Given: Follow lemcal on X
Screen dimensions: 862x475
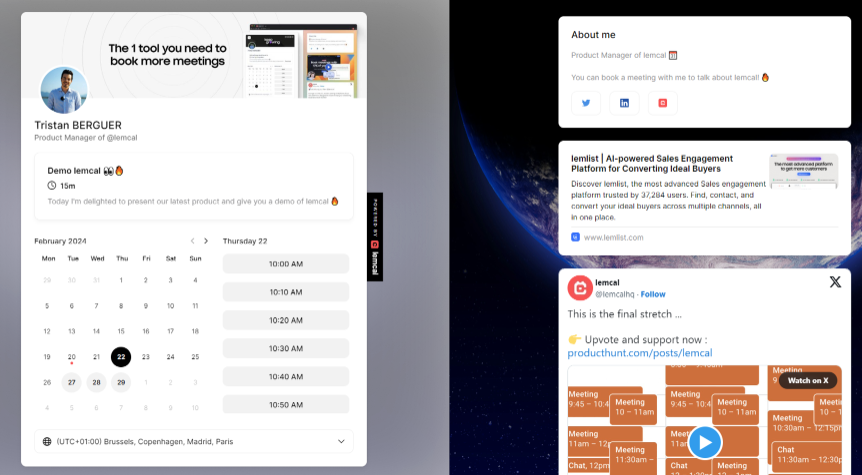Looking at the screenshot, I should coord(653,294).
